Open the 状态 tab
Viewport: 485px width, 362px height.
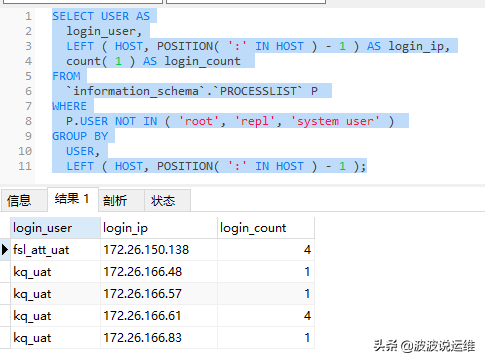point(167,201)
